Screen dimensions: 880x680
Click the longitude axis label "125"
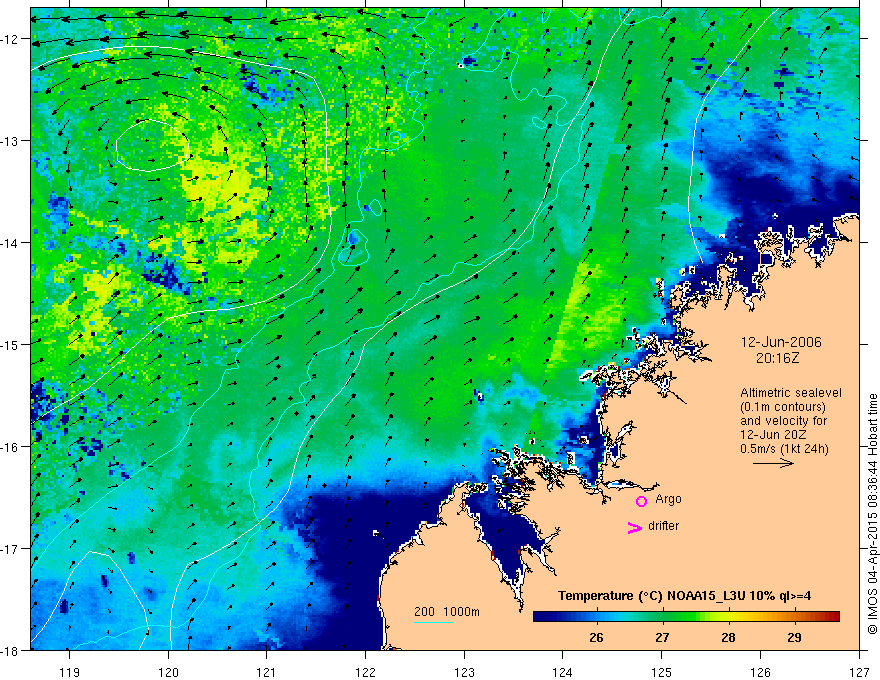click(x=662, y=672)
